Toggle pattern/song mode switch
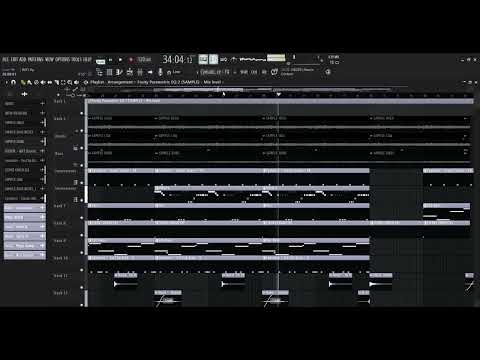This screenshot has height=360, width=480. coord(100,61)
